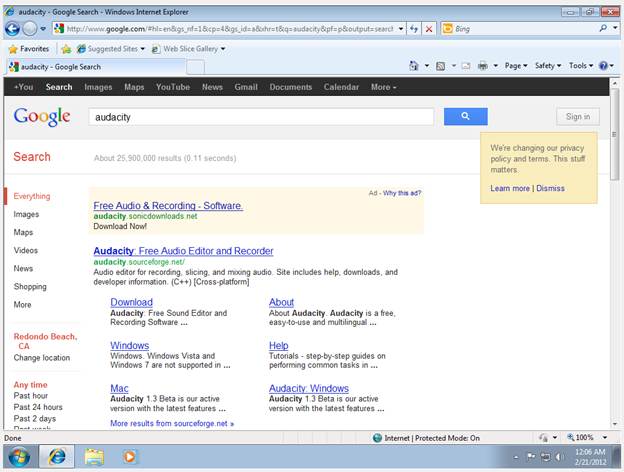This screenshot has width=624, height=472.
Task: Open YouTube in Google top bar
Action: pyautogui.click(x=173, y=87)
